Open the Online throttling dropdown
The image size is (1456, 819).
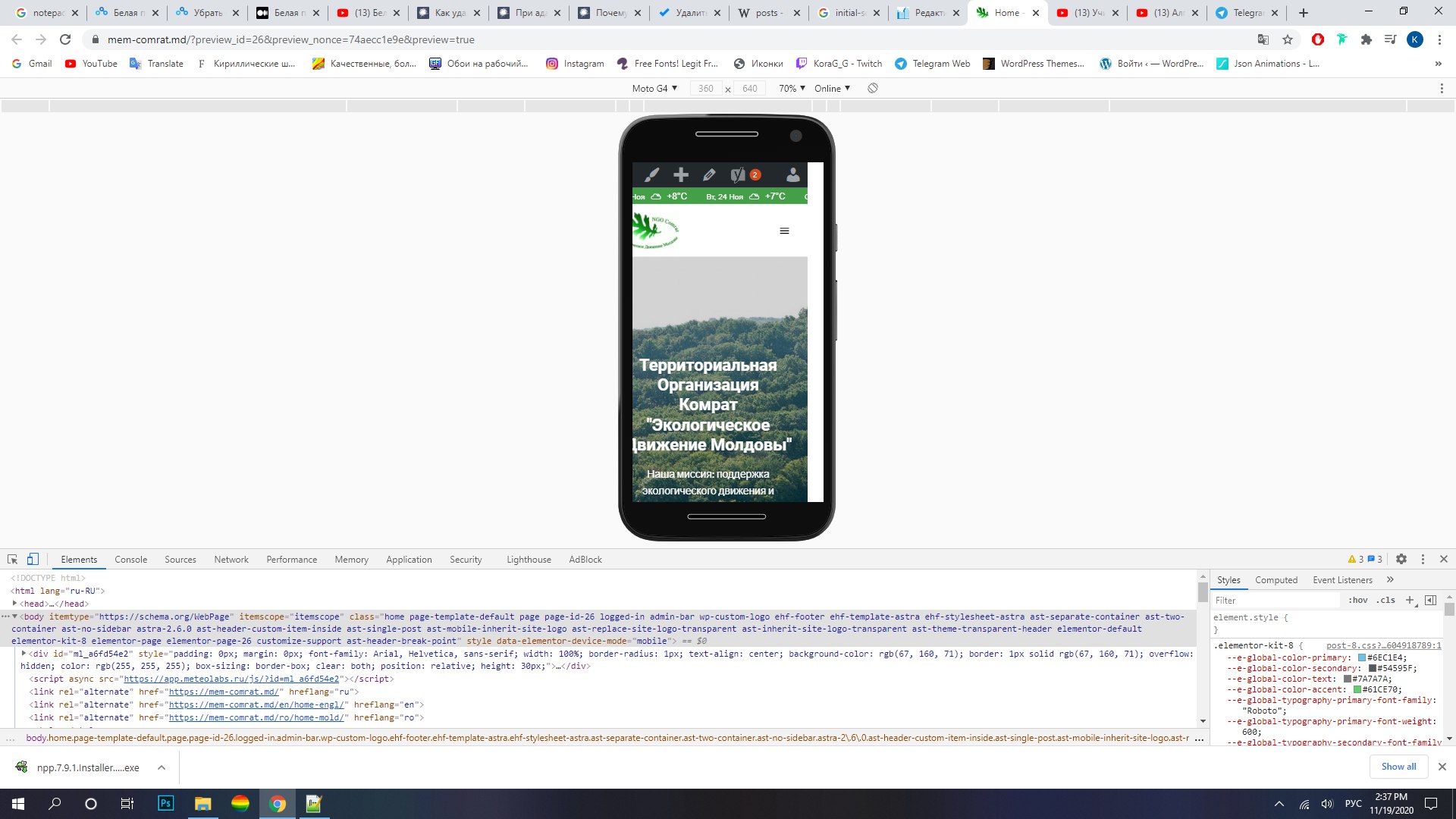click(x=832, y=89)
